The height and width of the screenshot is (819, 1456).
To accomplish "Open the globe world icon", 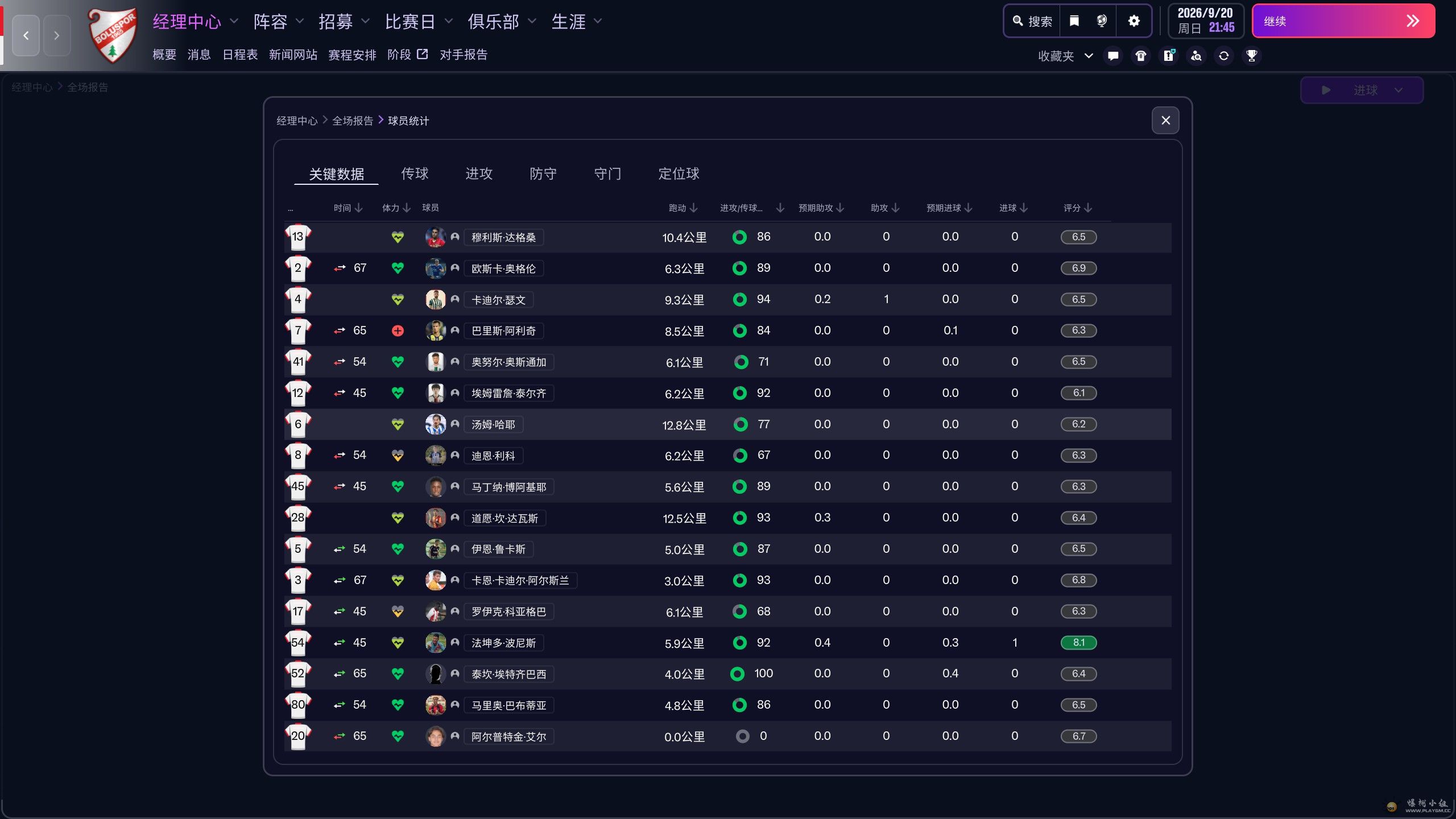I will click(1102, 21).
